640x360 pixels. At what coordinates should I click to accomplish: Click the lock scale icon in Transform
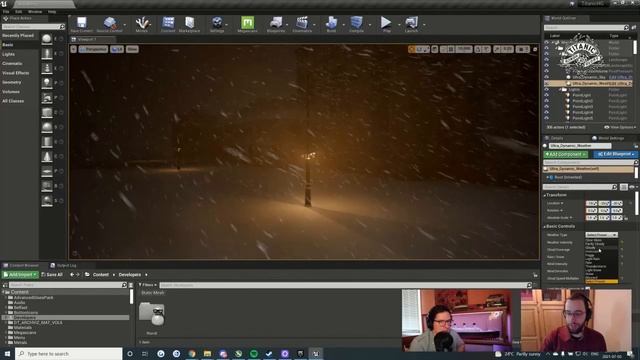(626, 218)
